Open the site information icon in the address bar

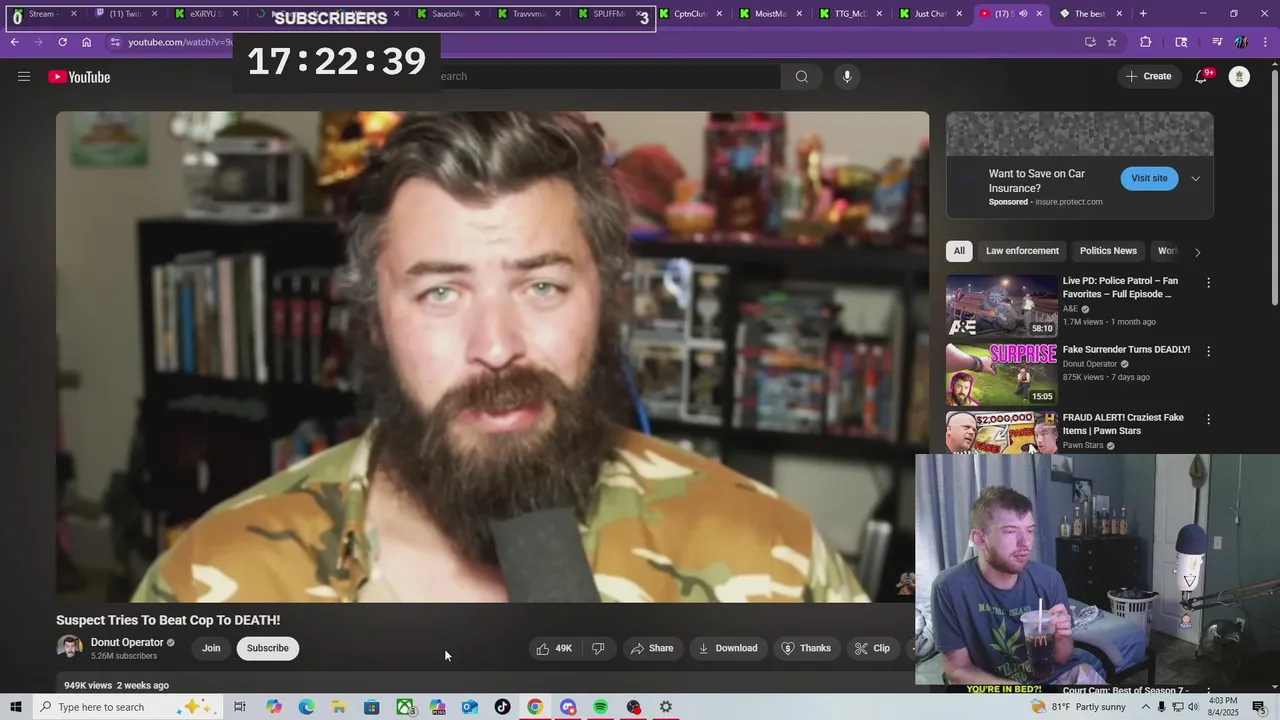point(115,42)
